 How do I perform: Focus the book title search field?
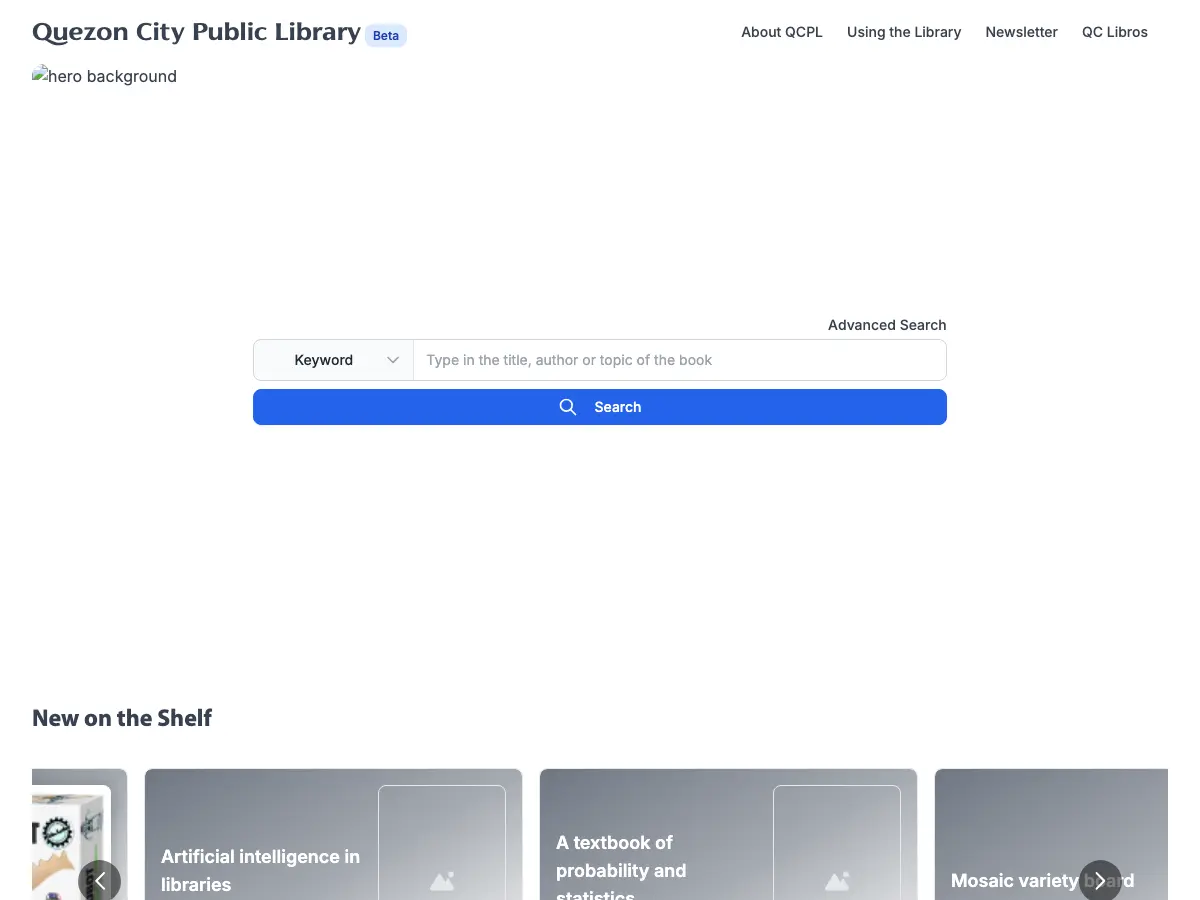680,360
